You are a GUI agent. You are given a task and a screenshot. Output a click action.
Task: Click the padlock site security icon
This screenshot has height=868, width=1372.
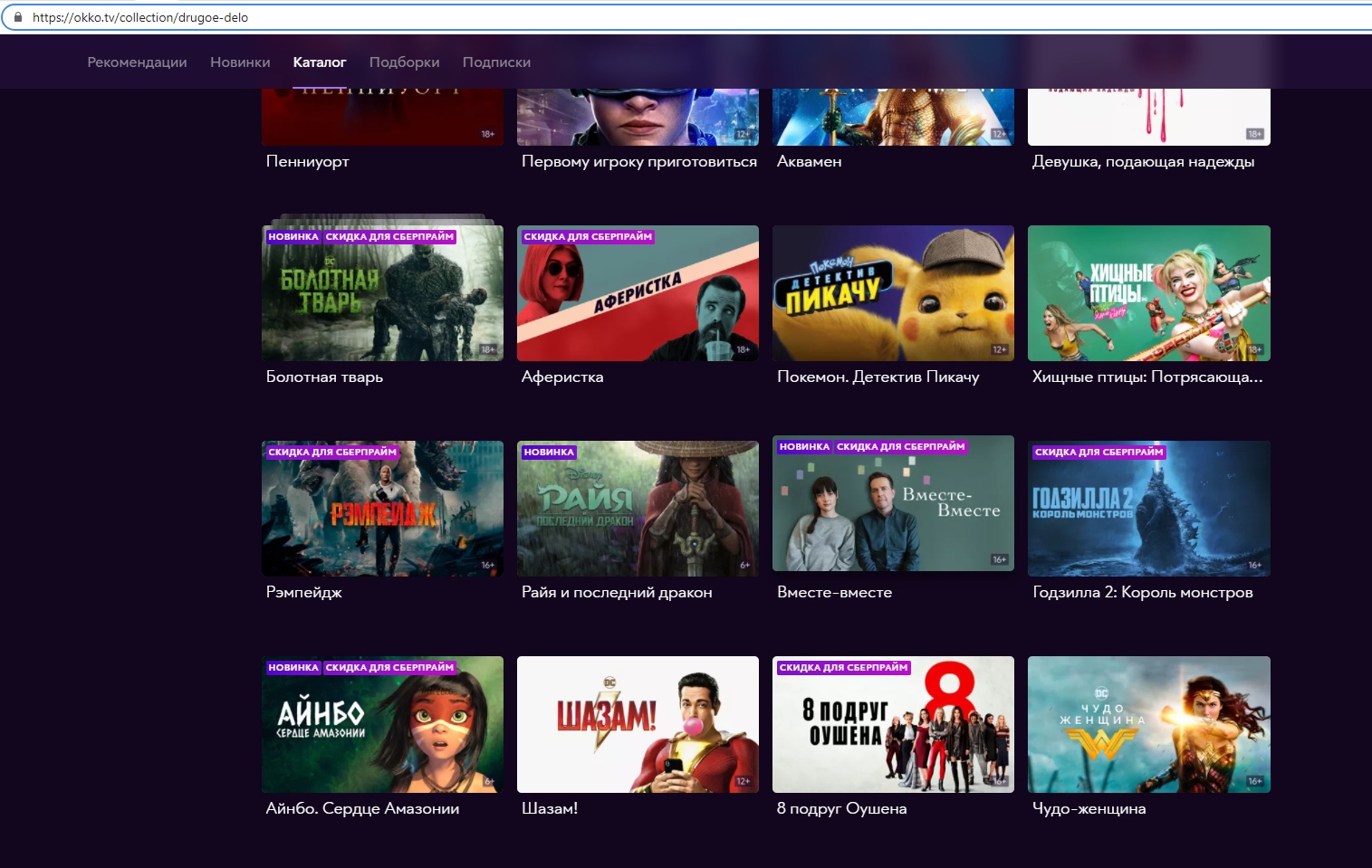[18, 17]
